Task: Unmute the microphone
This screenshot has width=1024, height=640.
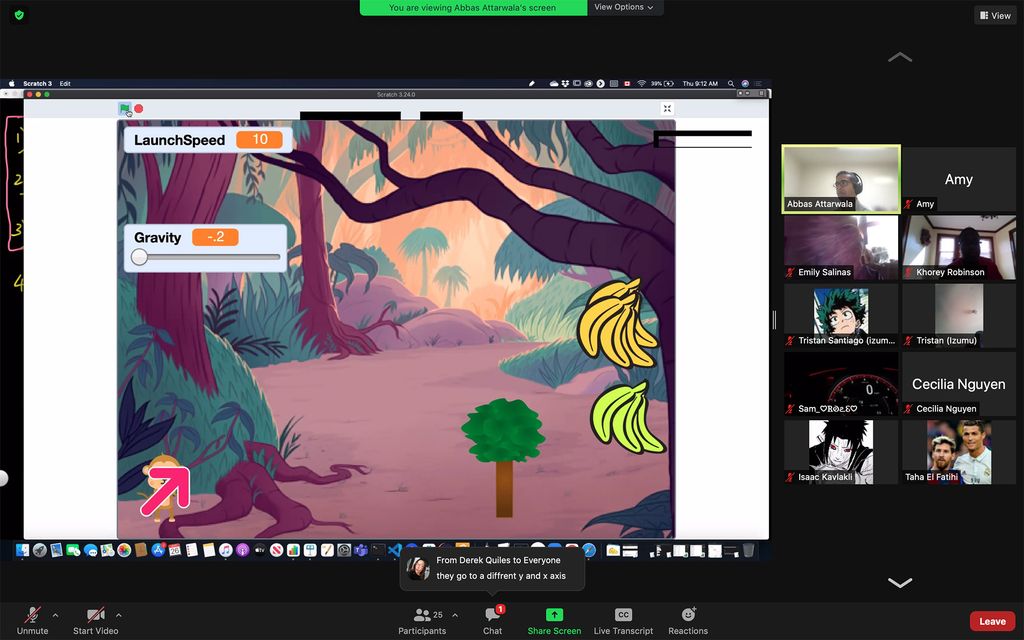Action: tap(32, 621)
